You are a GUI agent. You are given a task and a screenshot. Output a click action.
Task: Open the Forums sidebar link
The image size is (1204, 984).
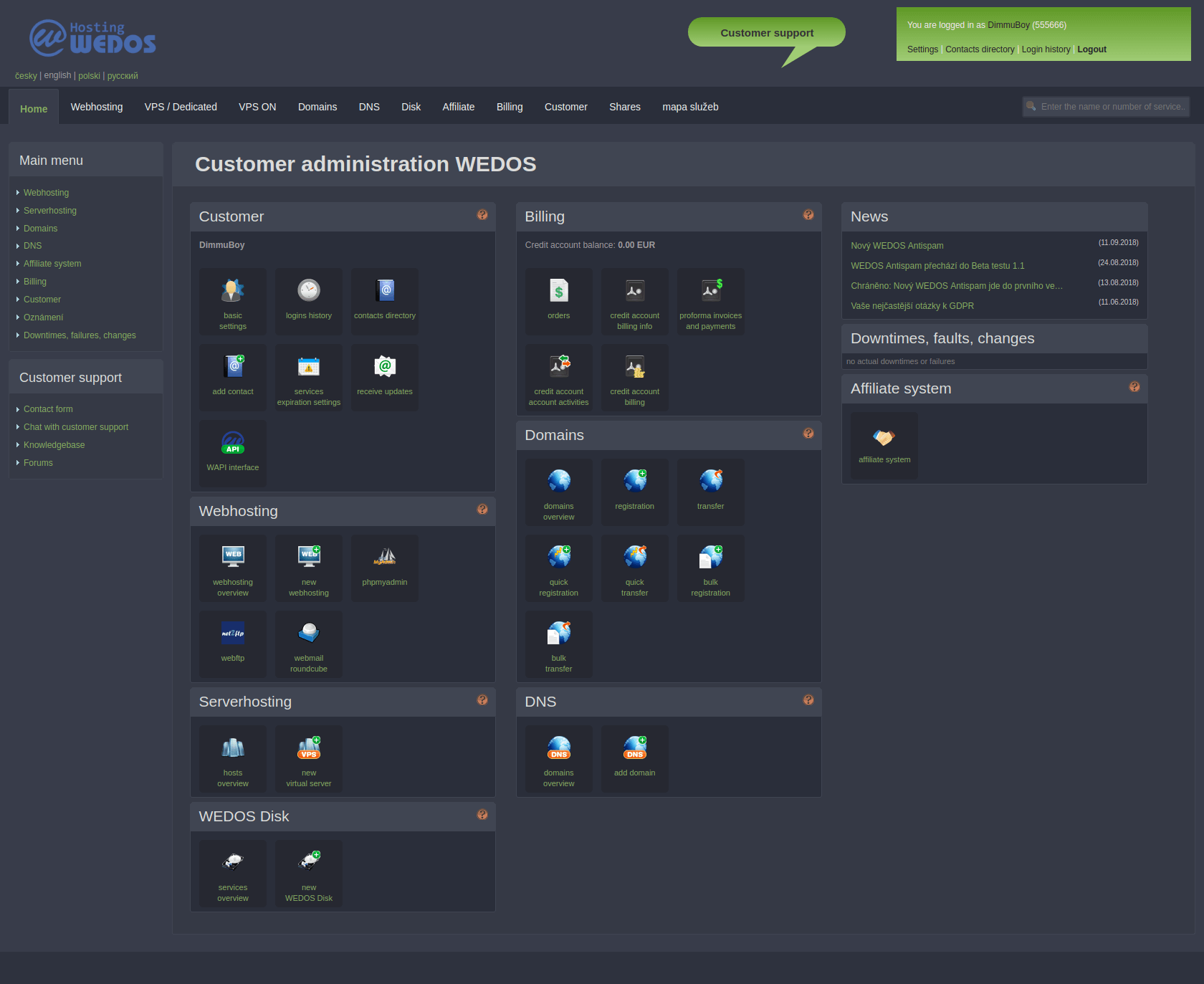click(x=38, y=463)
